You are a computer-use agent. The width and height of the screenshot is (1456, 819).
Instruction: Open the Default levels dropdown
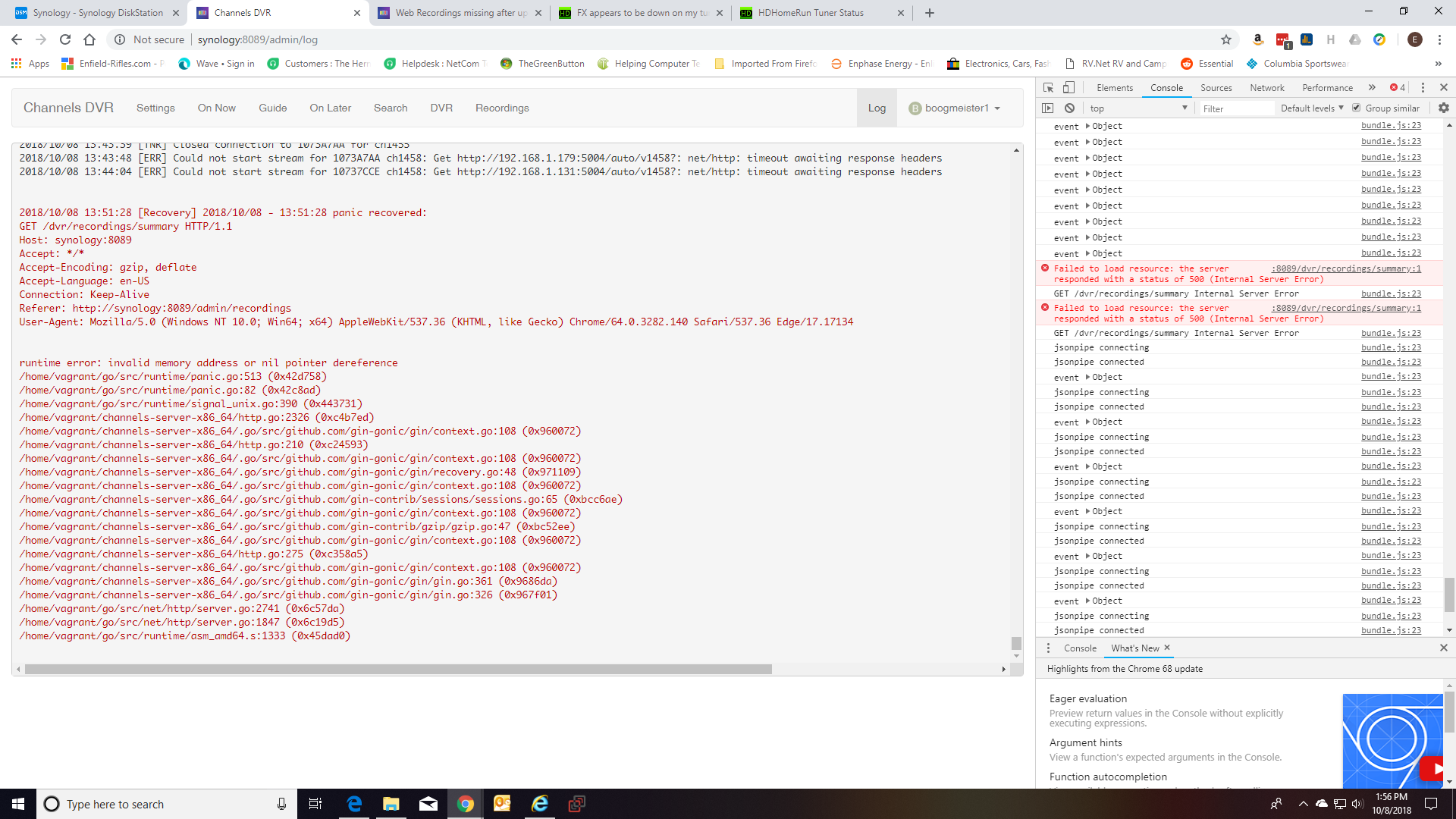(x=1310, y=108)
